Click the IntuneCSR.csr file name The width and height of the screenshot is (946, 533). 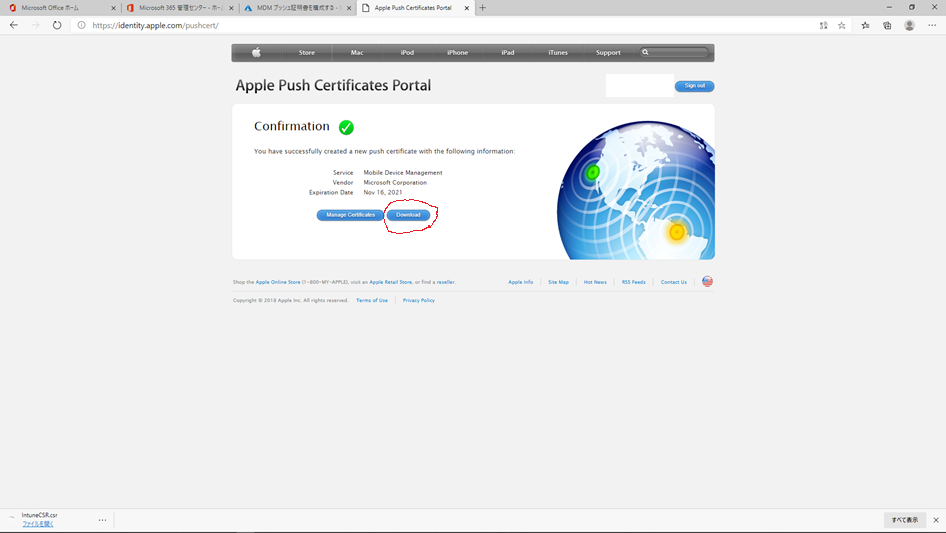40,515
